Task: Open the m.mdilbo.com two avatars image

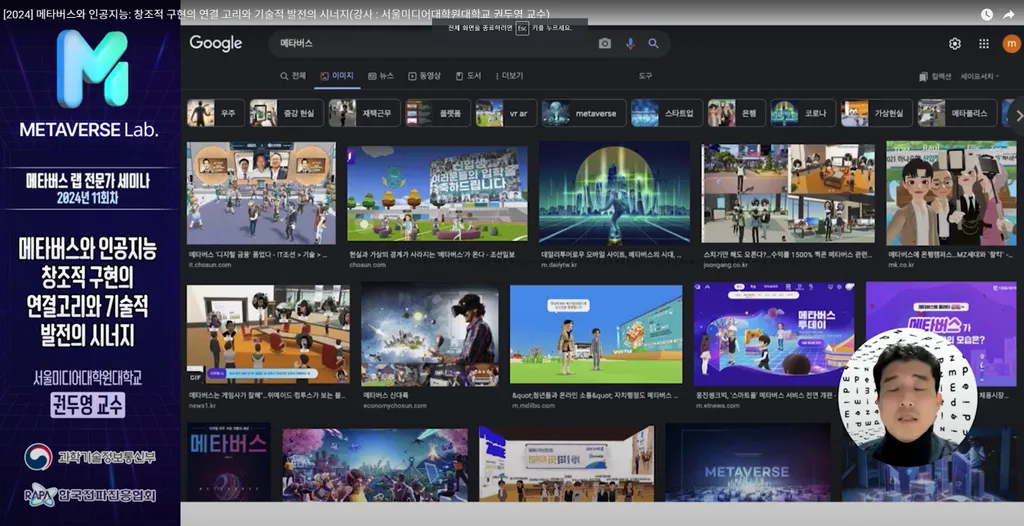Action: point(596,335)
